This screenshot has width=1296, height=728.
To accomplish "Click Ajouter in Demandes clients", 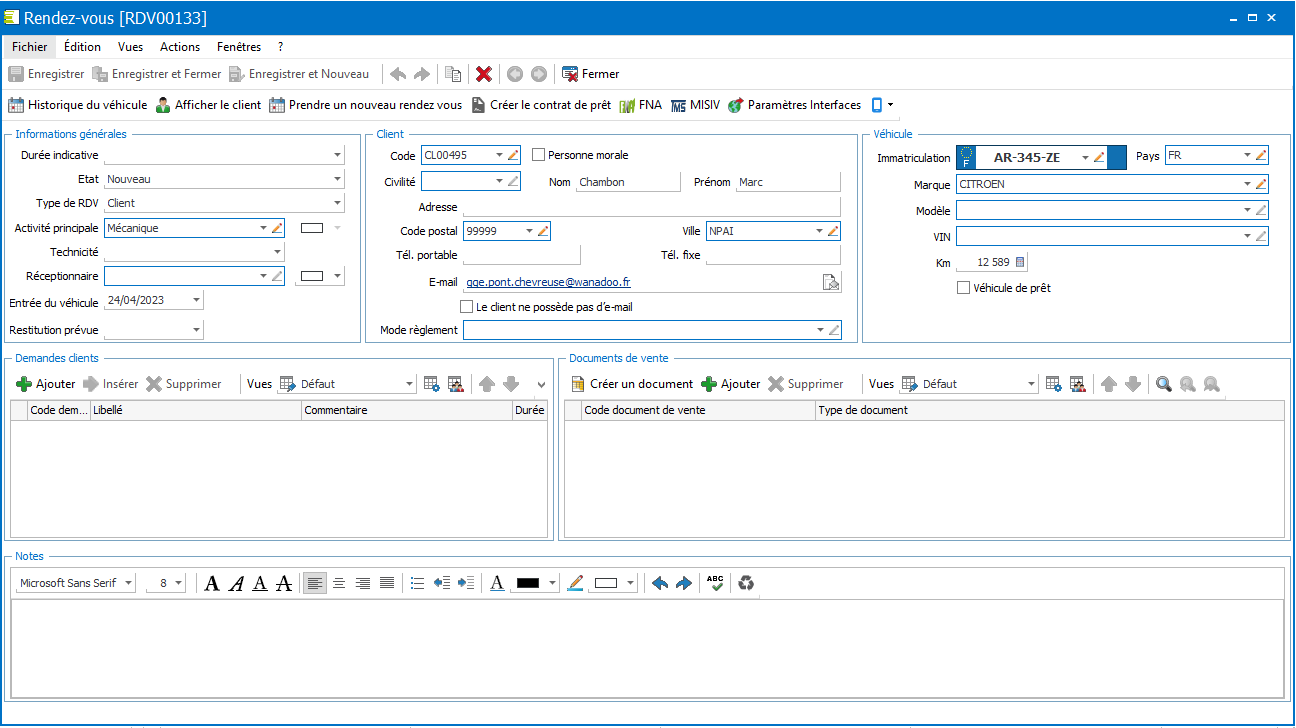I will point(46,384).
